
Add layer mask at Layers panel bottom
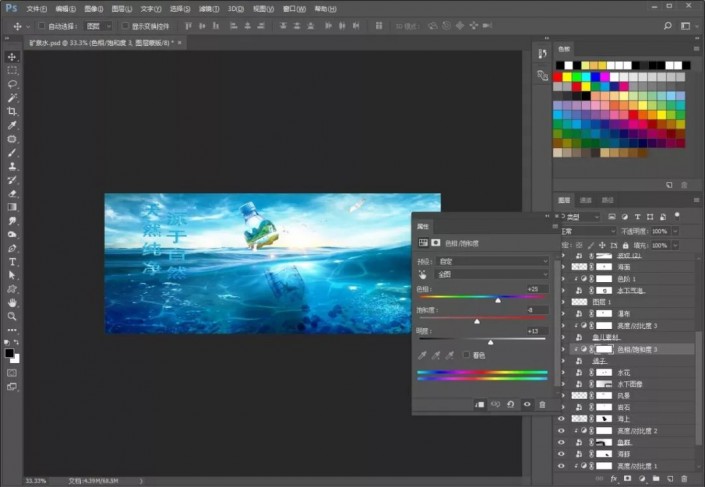click(x=628, y=479)
